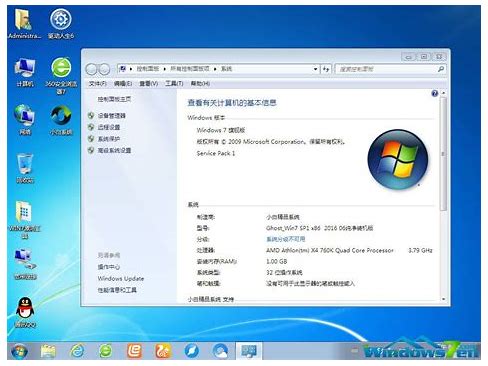The width and height of the screenshot is (488, 366).
Task: Click the 'Windows 7 旗舰版' edition text
Action: pos(221,130)
